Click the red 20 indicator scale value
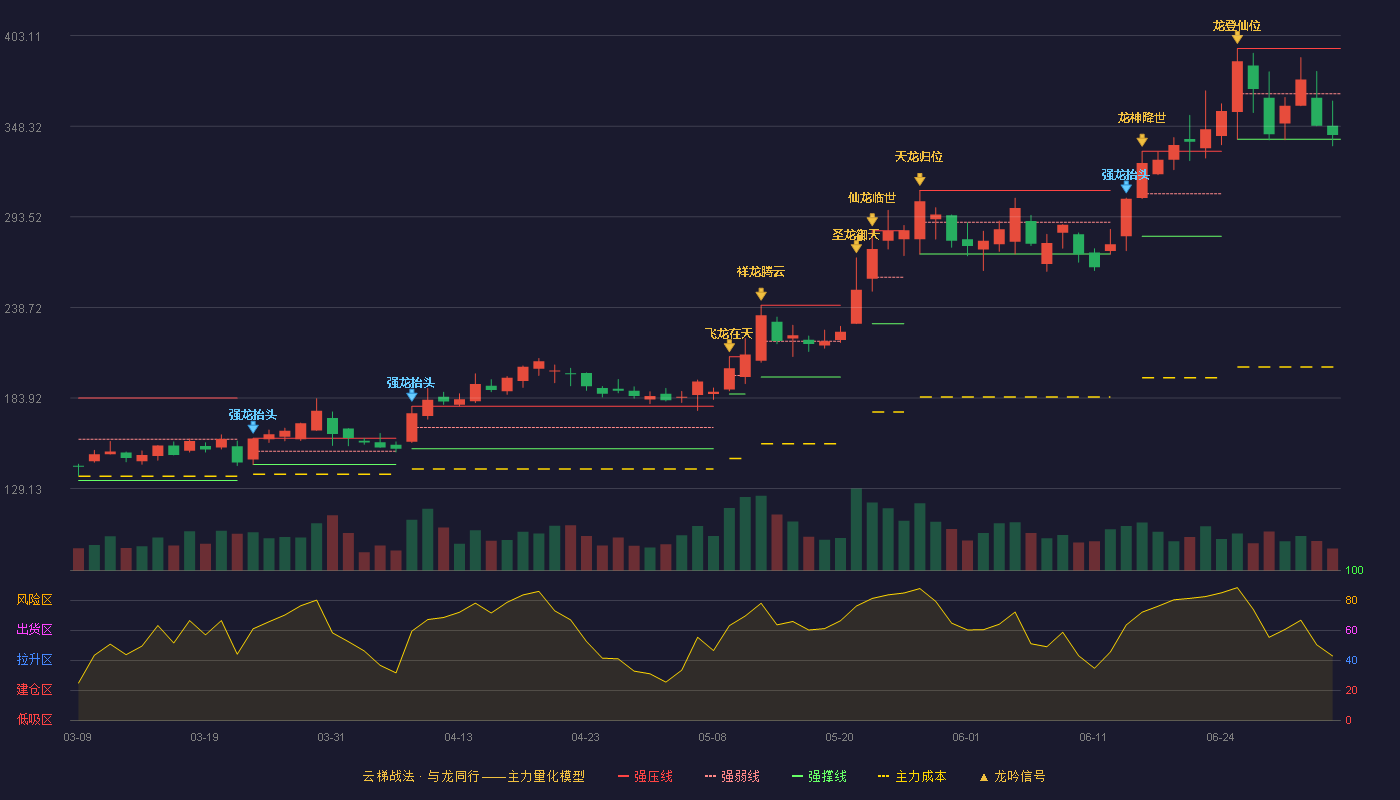This screenshot has height=800, width=1400. pos(1351,691)
